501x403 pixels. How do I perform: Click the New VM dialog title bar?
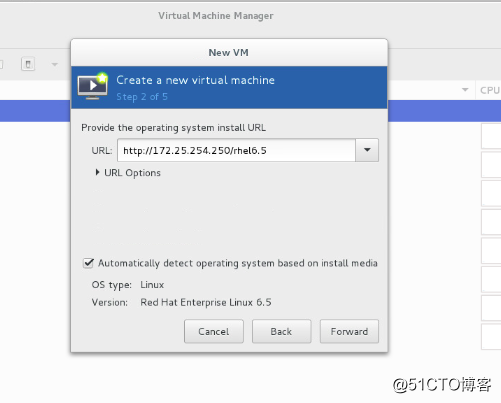click(x=229, y=52)
